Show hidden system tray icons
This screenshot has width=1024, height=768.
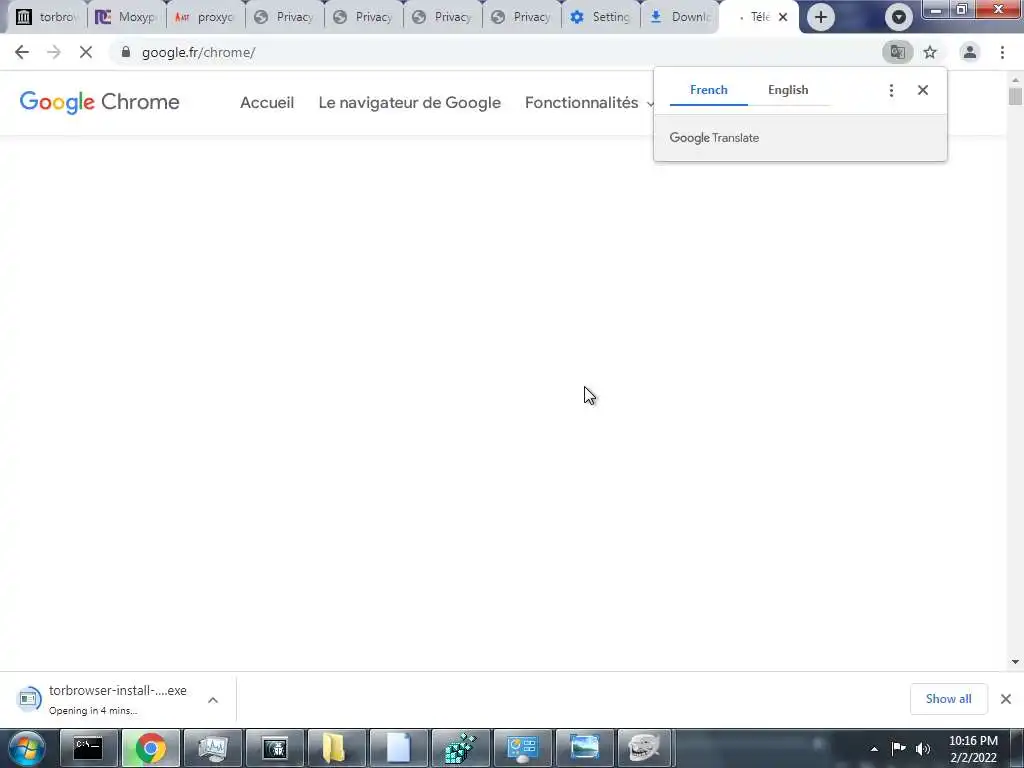(874, 749)
